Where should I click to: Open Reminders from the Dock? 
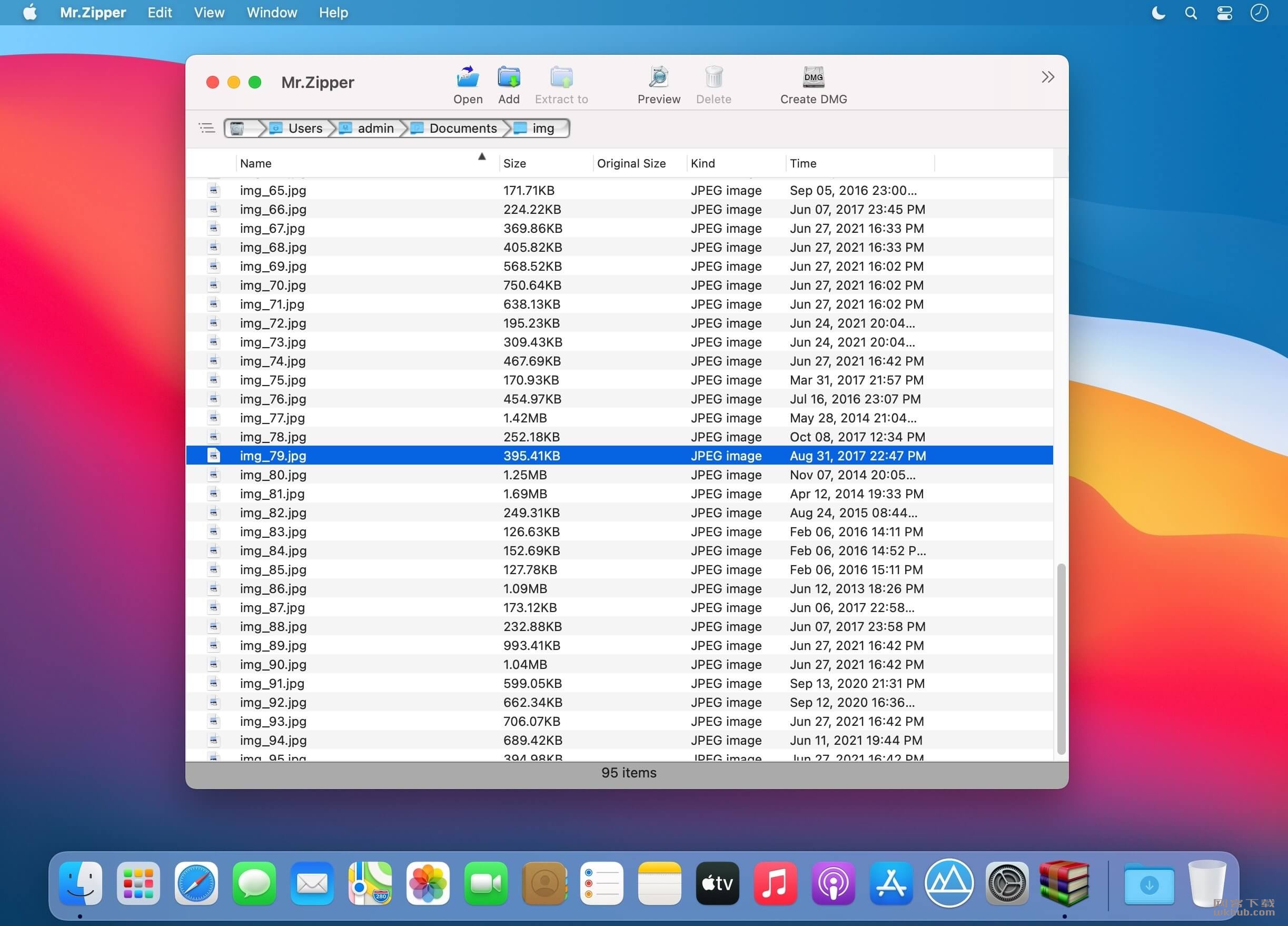tap(601, 883)
